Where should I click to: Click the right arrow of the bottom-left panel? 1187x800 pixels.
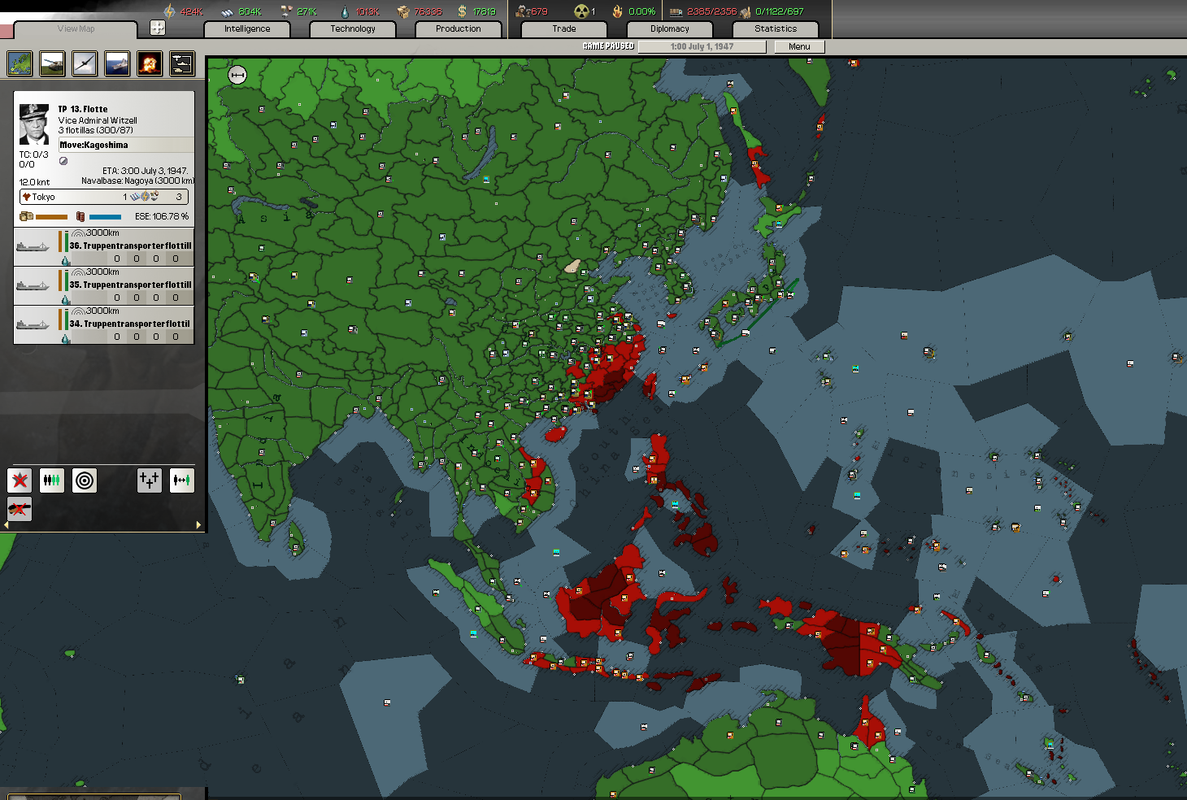pyautogui.click(x=198, y=525)
